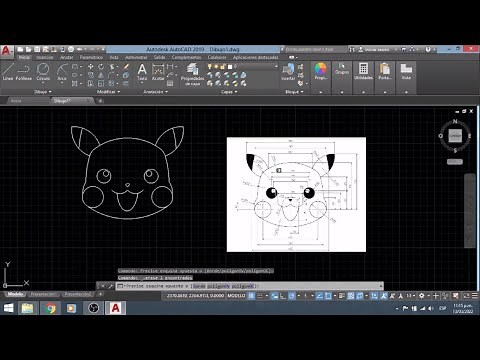The height and width of the screenshot is (360, 480).
Task: Select the Línea draw tool
Action: click(x=8, y=72)
